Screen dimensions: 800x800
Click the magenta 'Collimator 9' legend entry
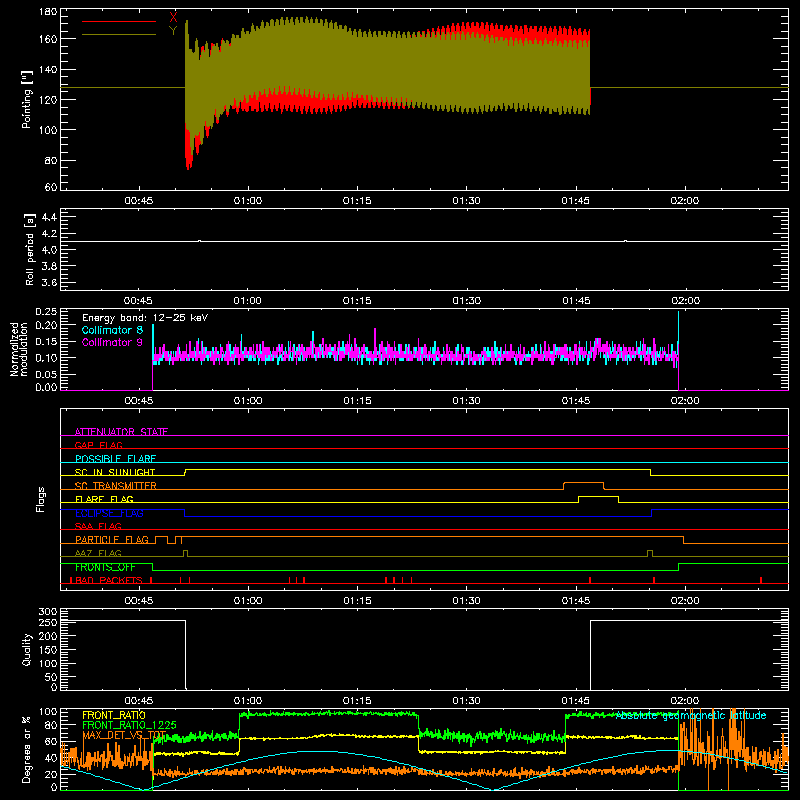tap(112, 342)
